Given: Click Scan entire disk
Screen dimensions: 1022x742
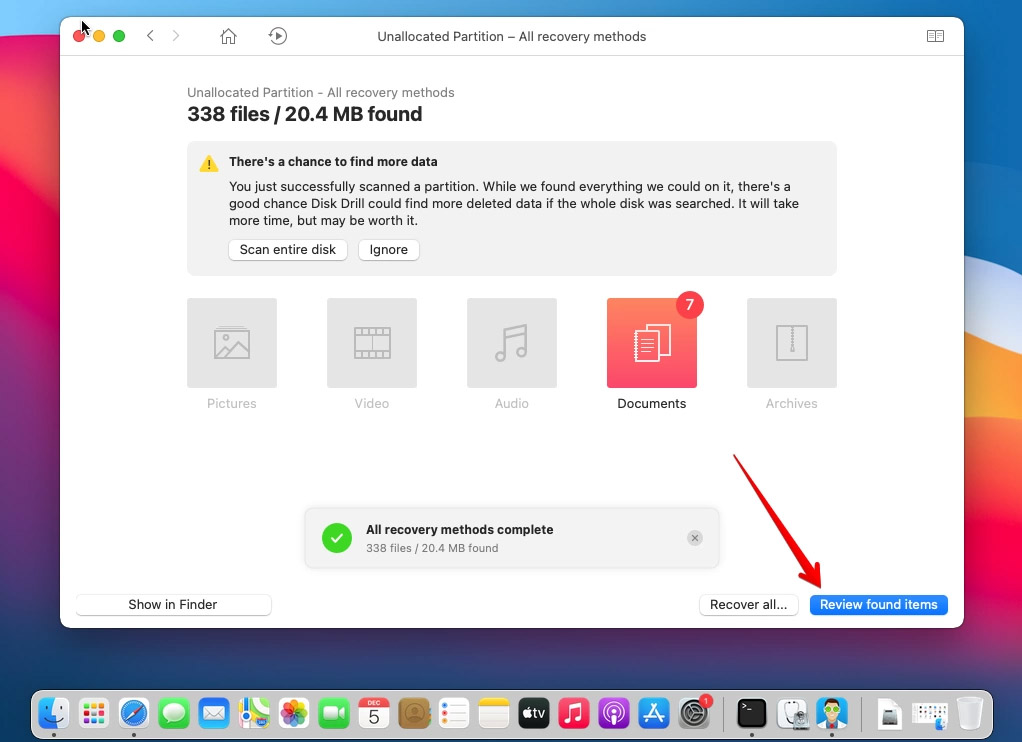Looking at the screenshot, I should pos(287,250).
